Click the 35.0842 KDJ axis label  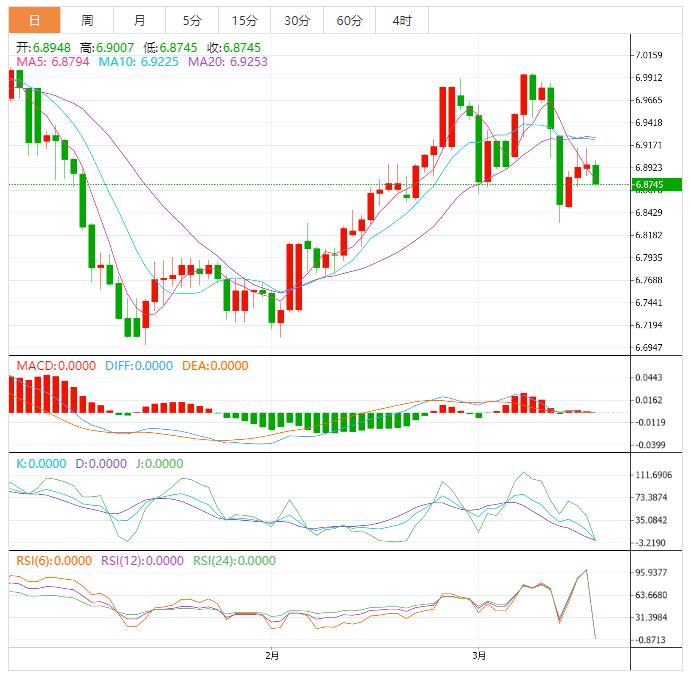coord(651,520)
